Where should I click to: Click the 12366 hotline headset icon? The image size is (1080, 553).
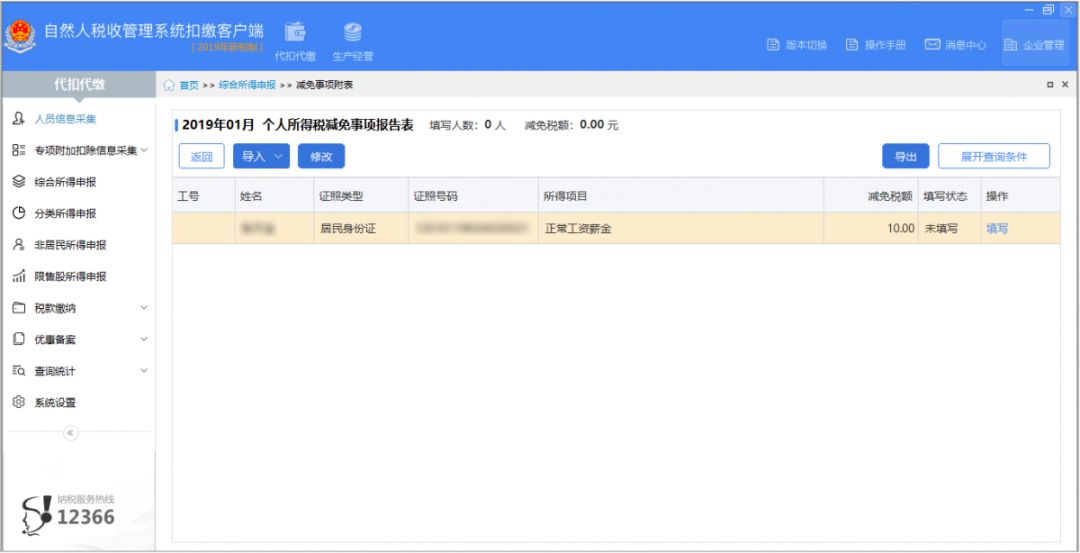pos(37,516)
